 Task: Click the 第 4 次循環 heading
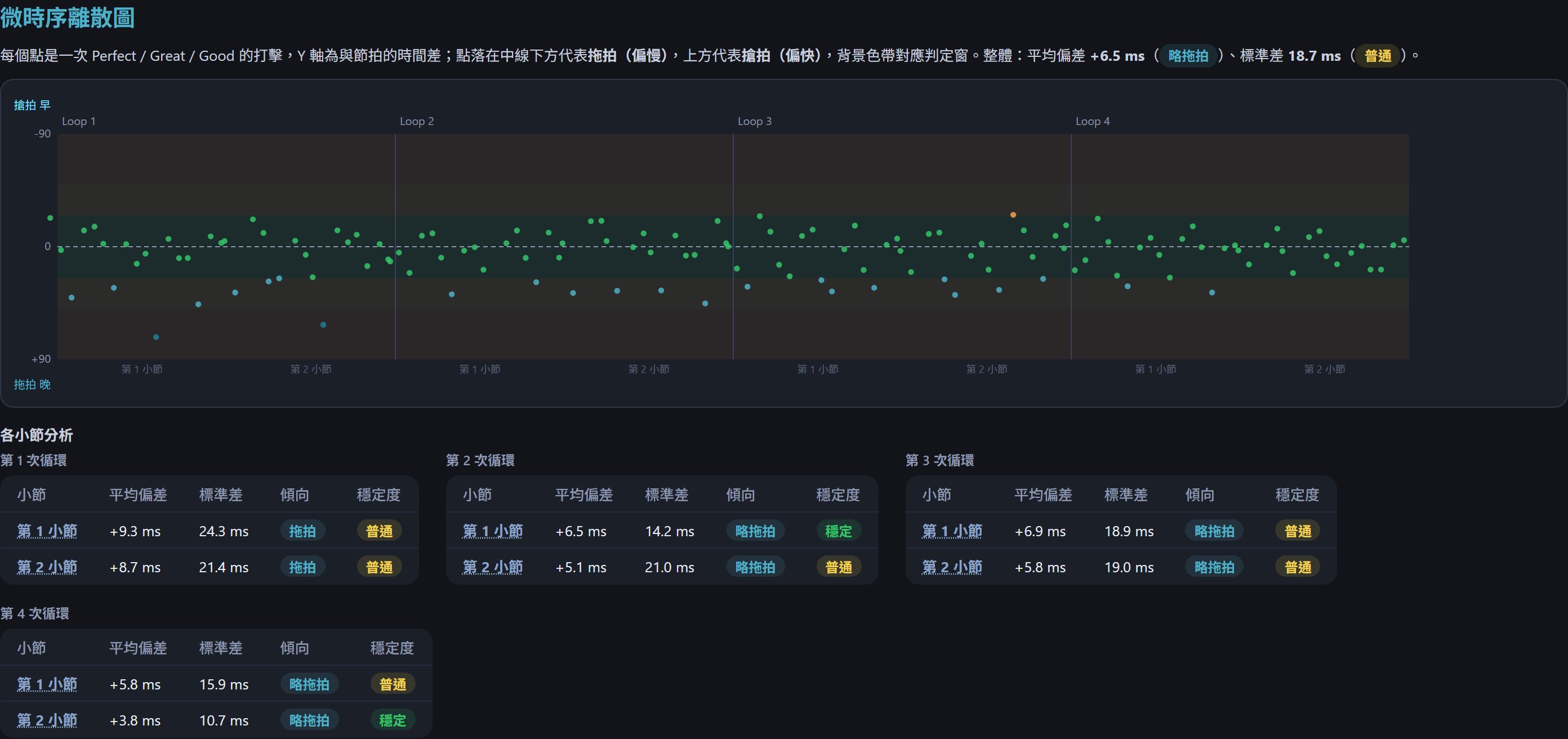pos(35,613)
